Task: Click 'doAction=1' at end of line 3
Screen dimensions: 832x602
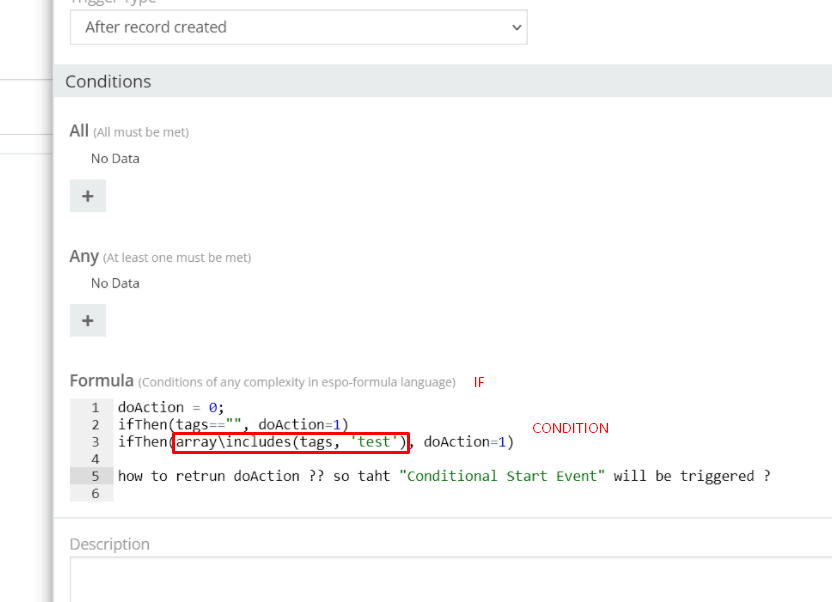Action: coord(464,442)
